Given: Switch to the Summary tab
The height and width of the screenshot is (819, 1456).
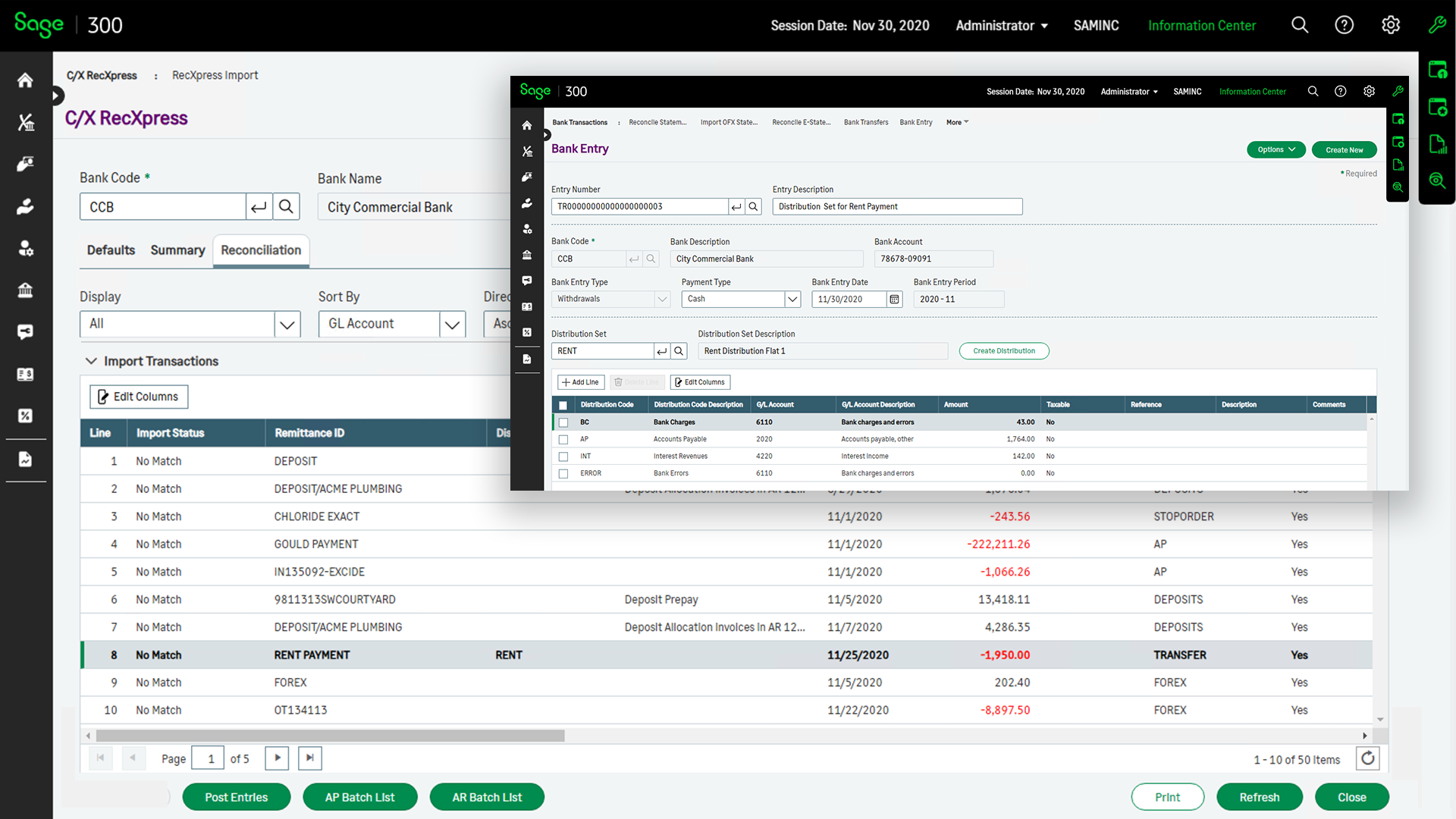Looking at the screenshot, I should (x=177, y=250).
